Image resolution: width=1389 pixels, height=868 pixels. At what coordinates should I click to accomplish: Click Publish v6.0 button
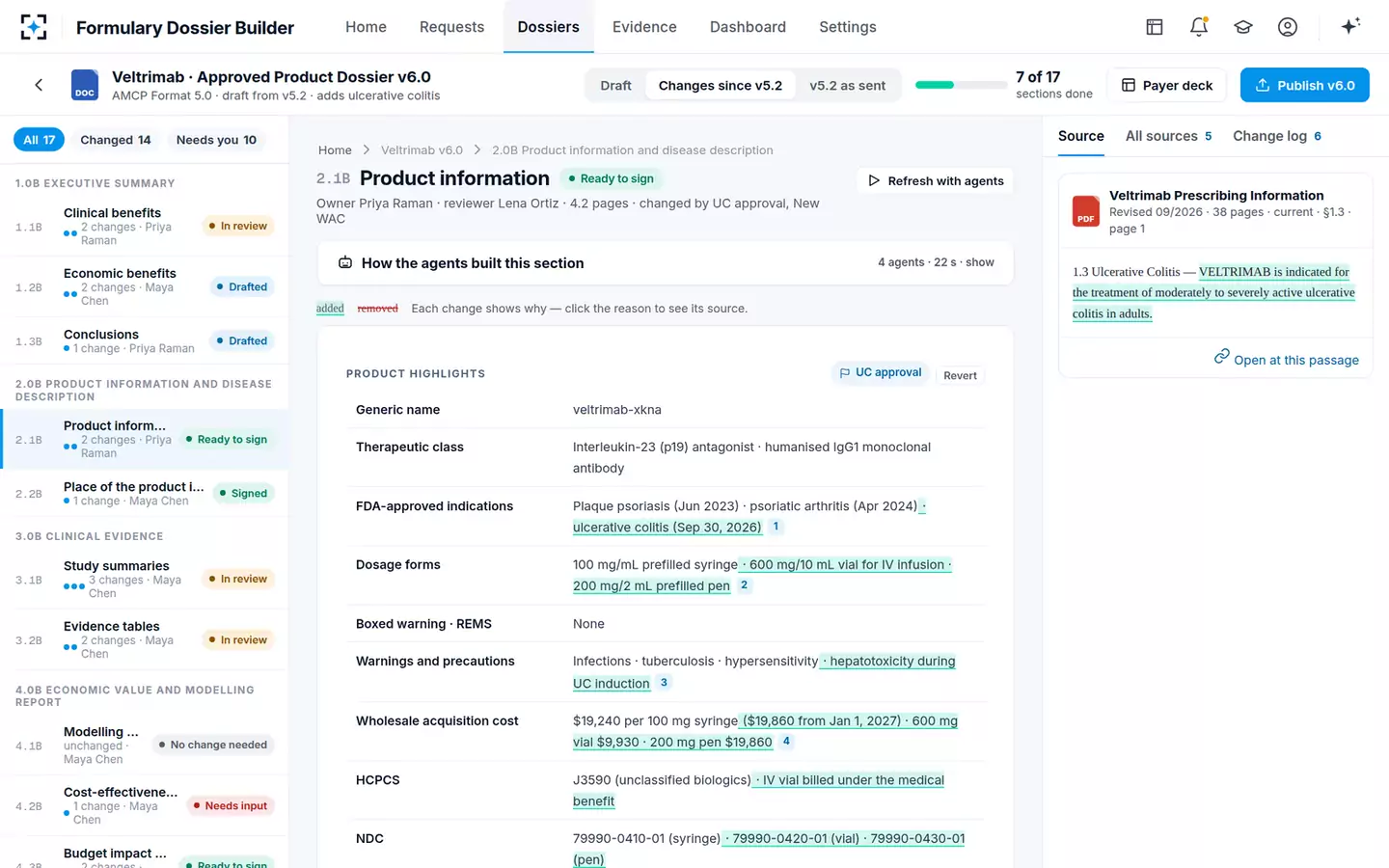(1304, 85)
